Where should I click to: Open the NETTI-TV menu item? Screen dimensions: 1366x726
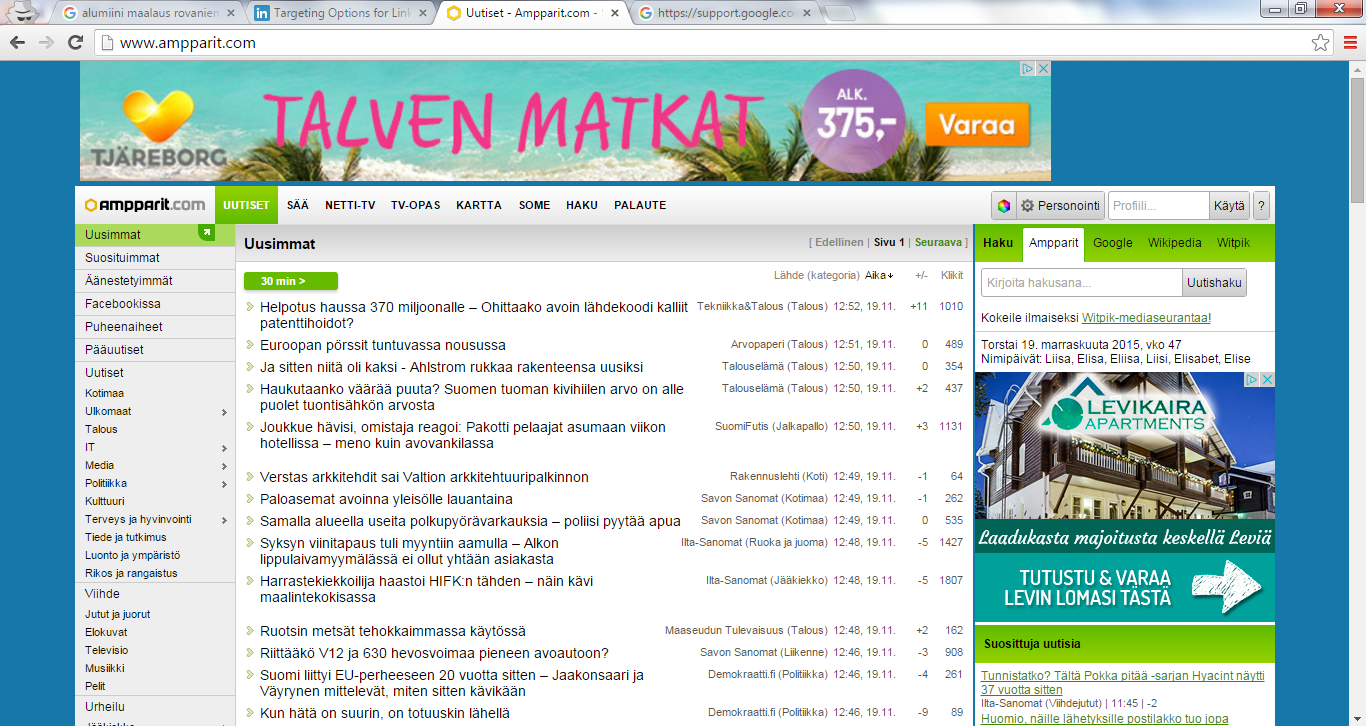350,205
